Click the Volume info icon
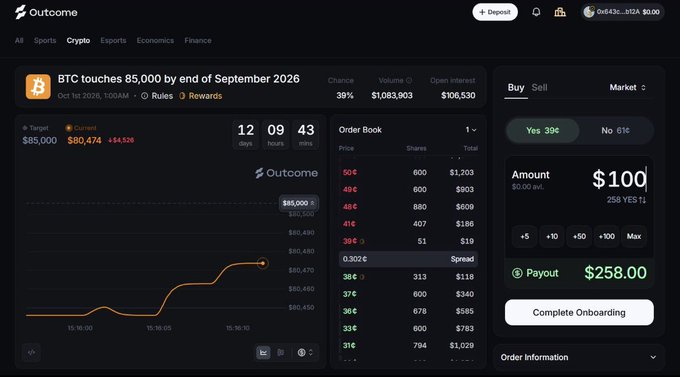The height and width of the screenshot is (377, 680). [x=409, y=80]
